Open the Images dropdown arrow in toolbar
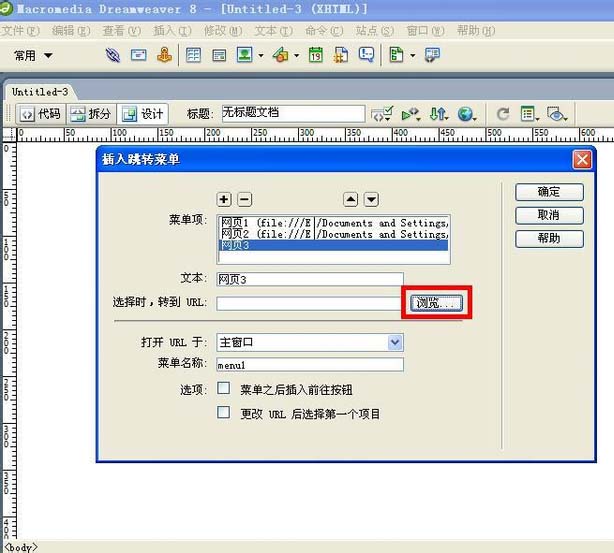The image size is (614, 553). coord(261,56)
